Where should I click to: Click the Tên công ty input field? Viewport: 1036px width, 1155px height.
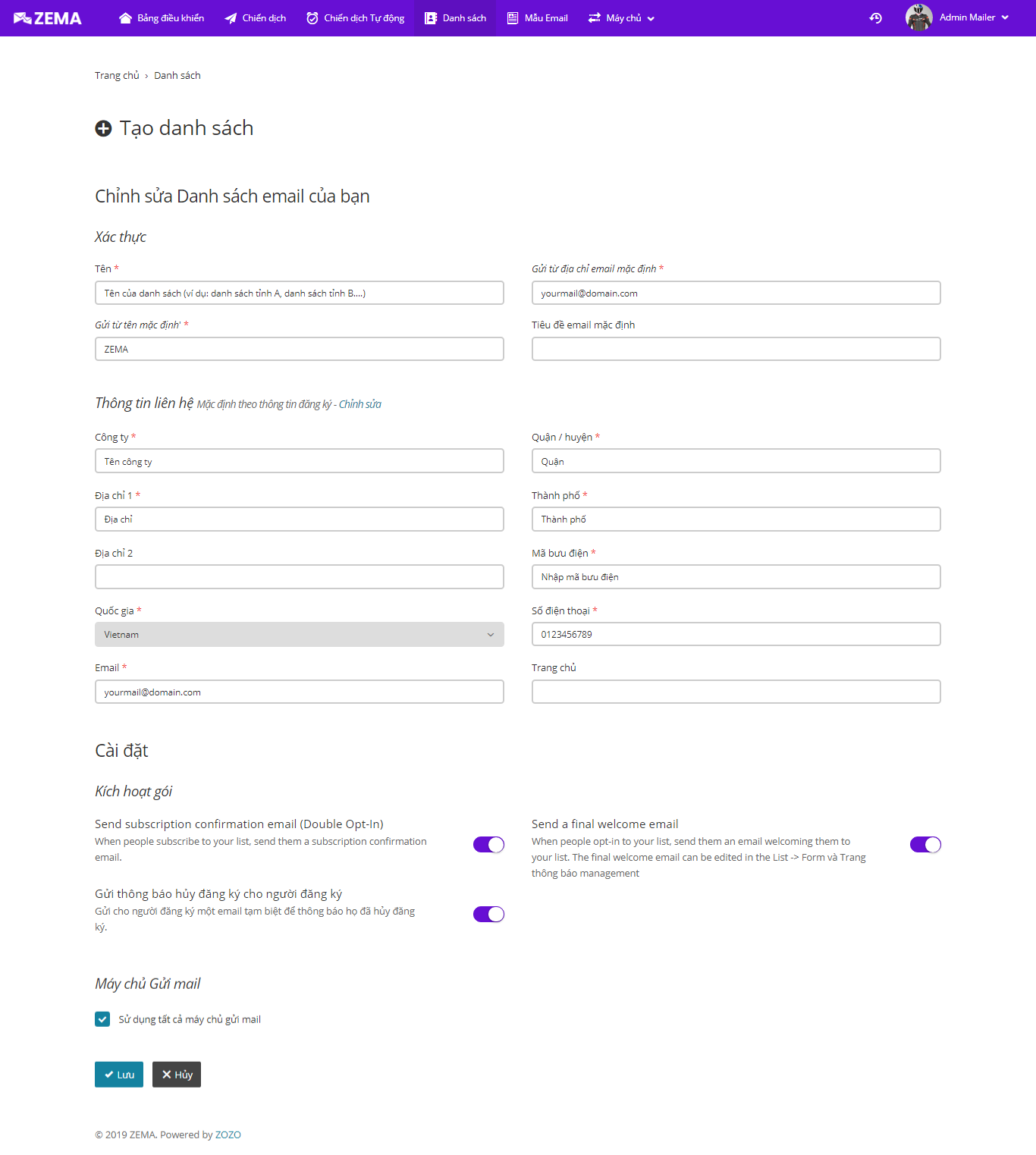tap(300, 461)
